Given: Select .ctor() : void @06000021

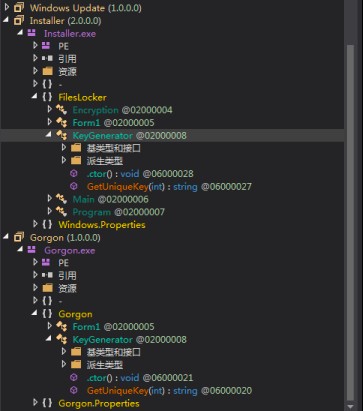Looking at the screenshot, I should pos(140,378).
